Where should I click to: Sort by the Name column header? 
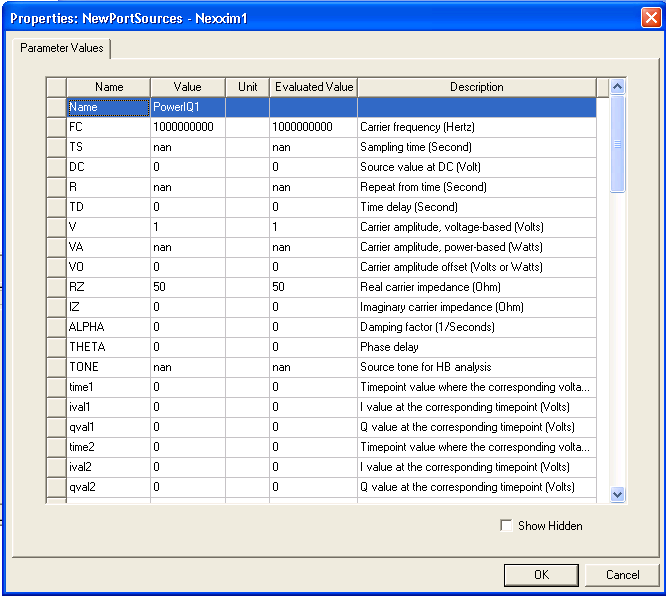click(108, 87)
